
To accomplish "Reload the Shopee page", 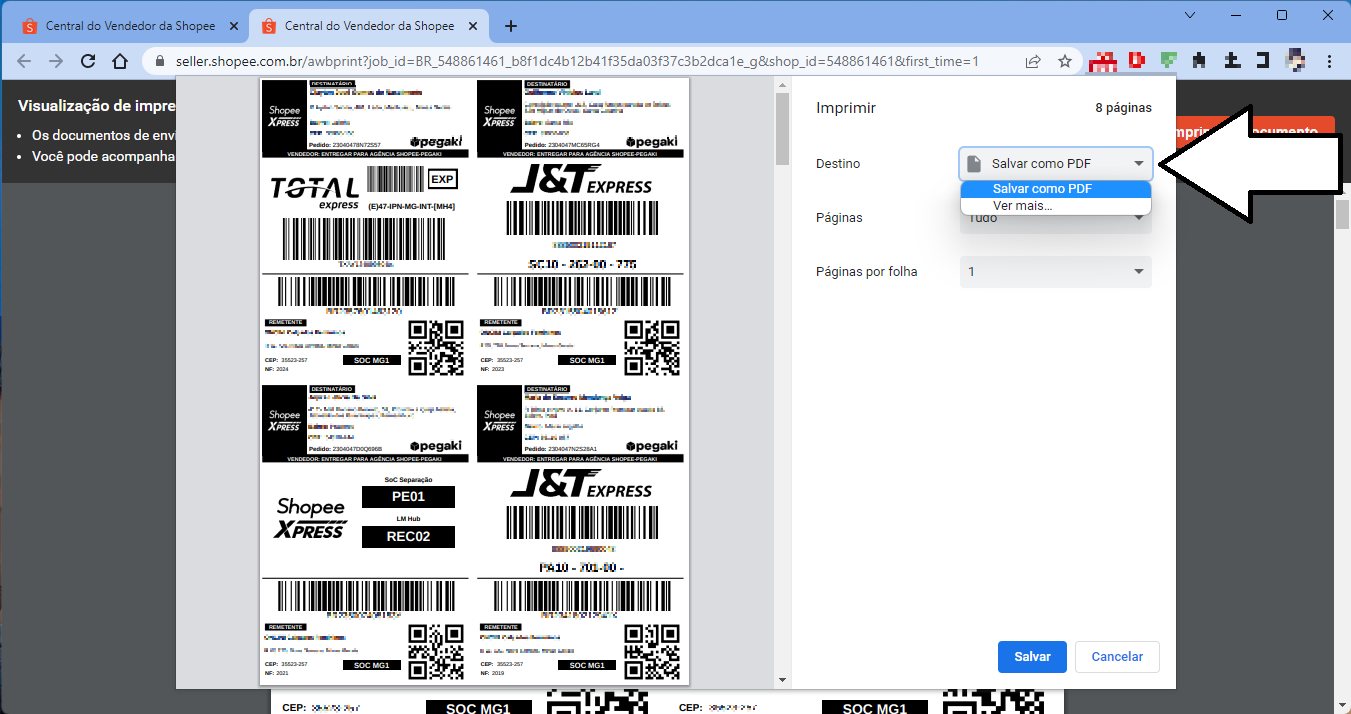I will (x=88, y=61).
